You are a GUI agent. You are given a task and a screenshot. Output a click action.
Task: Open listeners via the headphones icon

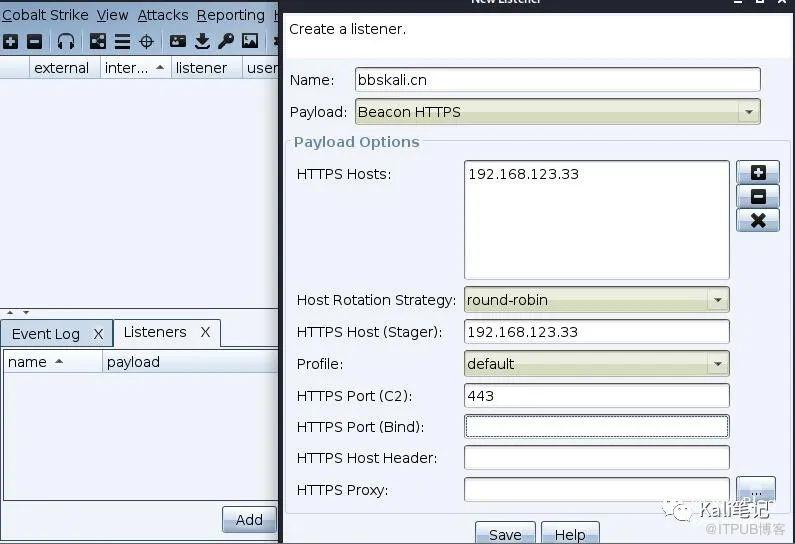pos(66,41)
